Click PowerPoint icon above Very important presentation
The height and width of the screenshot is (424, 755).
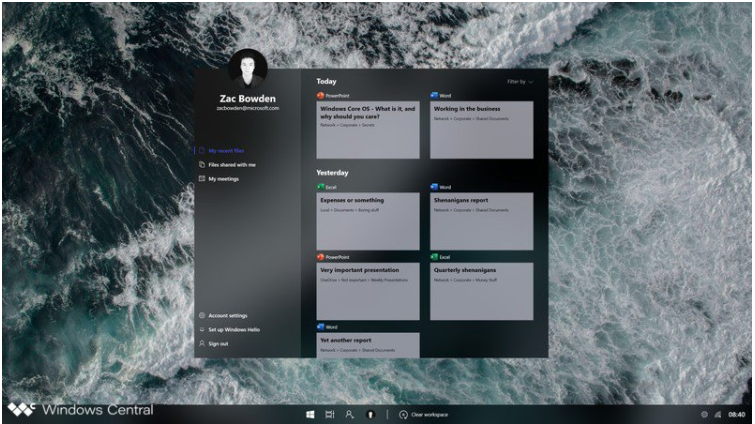(320, 257)
